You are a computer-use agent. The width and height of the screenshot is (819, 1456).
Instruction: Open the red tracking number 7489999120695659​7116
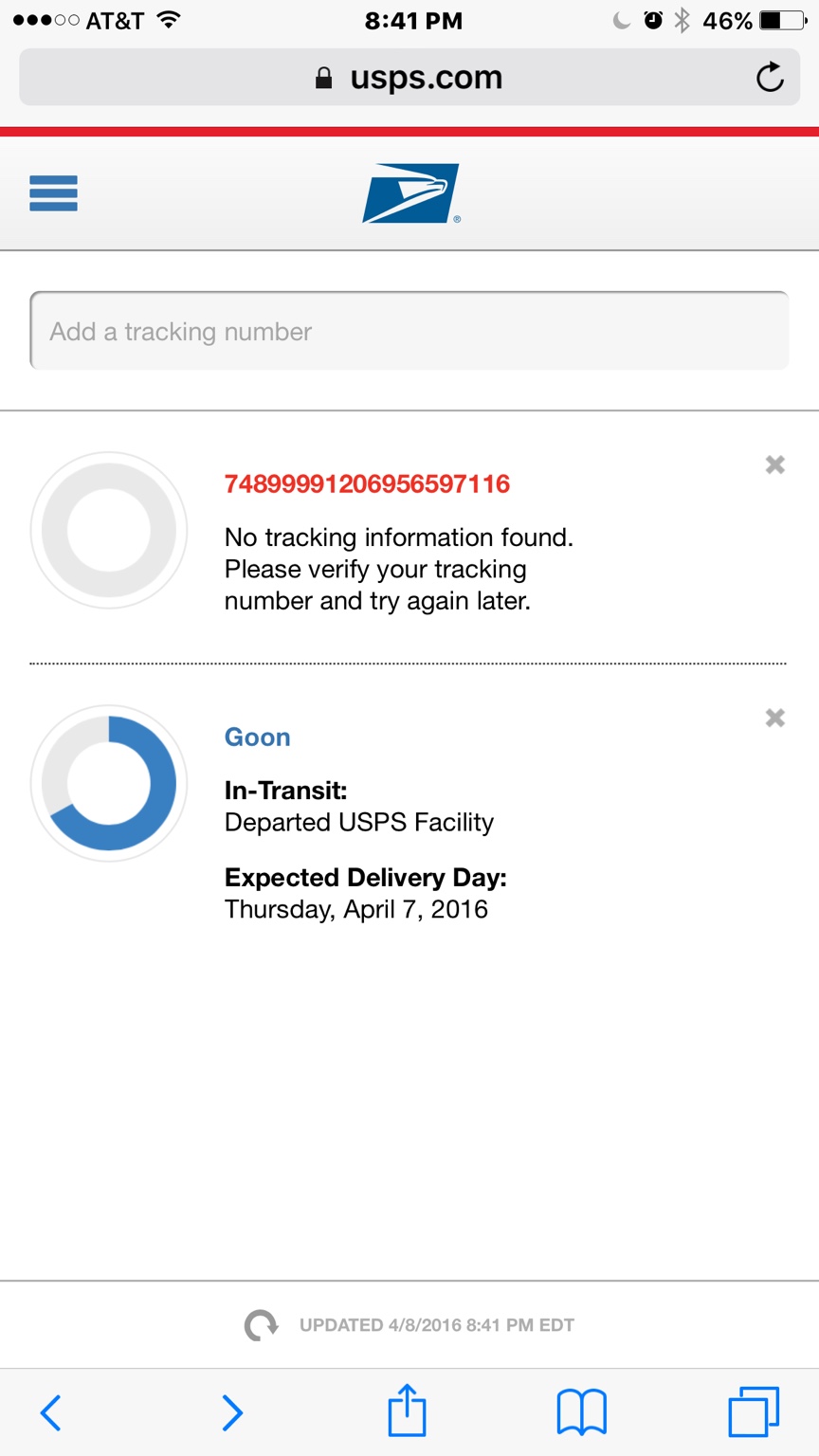(x=367, y=484)
